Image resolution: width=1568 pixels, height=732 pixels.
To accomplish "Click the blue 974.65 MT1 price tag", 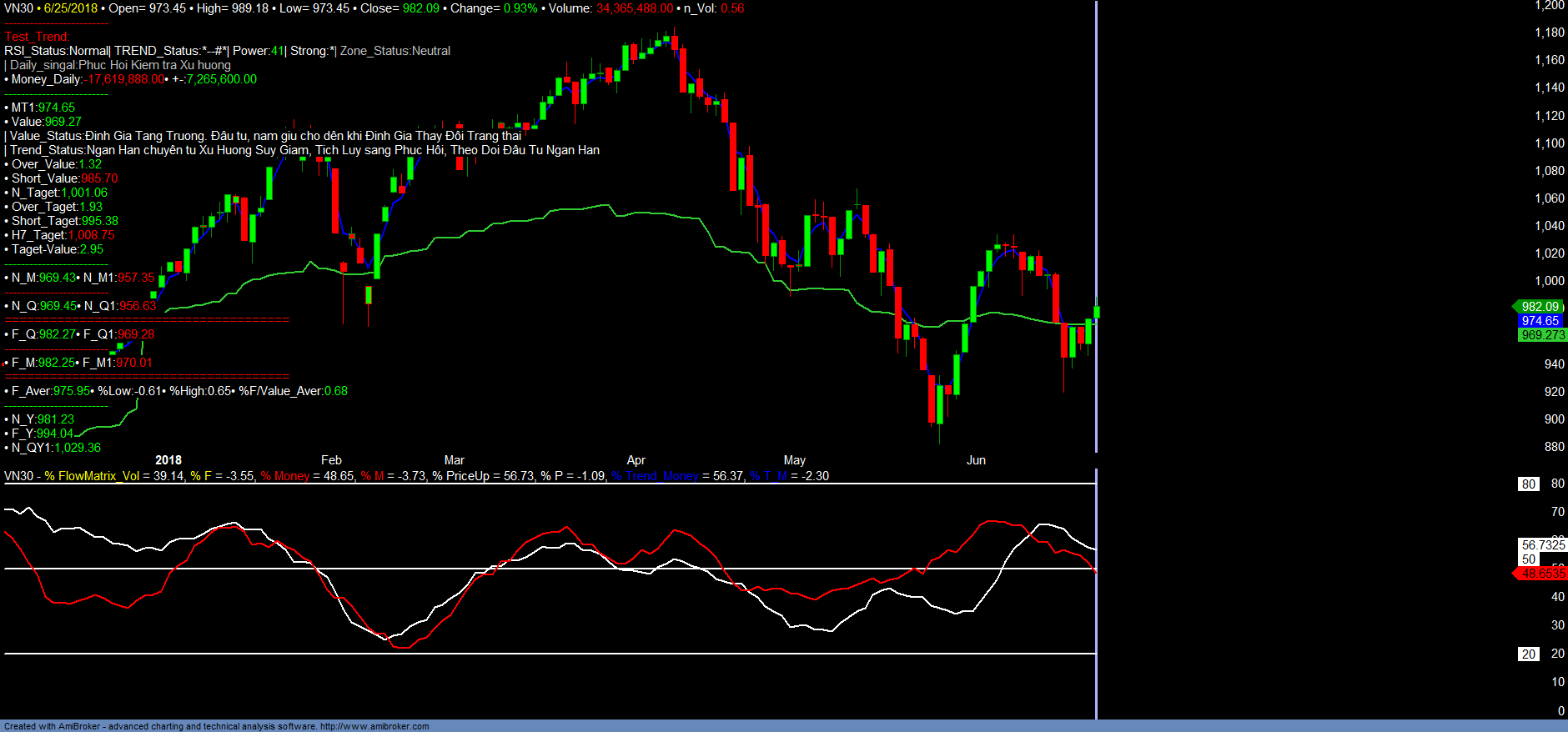I will tap(1539, 321).
